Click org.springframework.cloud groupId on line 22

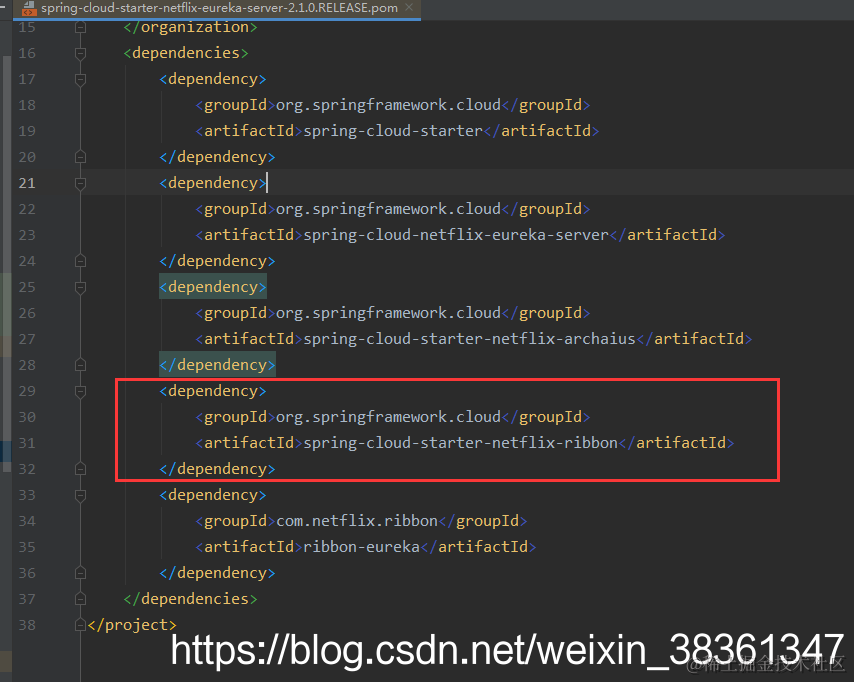388,209
